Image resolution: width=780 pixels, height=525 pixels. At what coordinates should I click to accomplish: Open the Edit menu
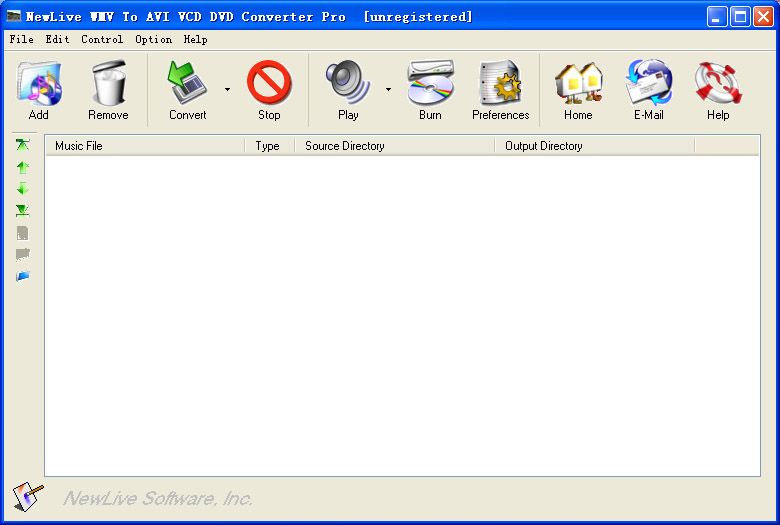[x=57, y=39]
